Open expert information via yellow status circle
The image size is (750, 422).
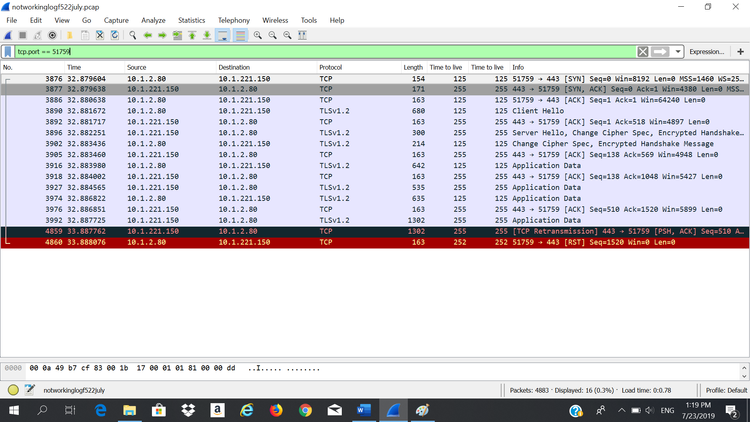(x=13, y=390)
